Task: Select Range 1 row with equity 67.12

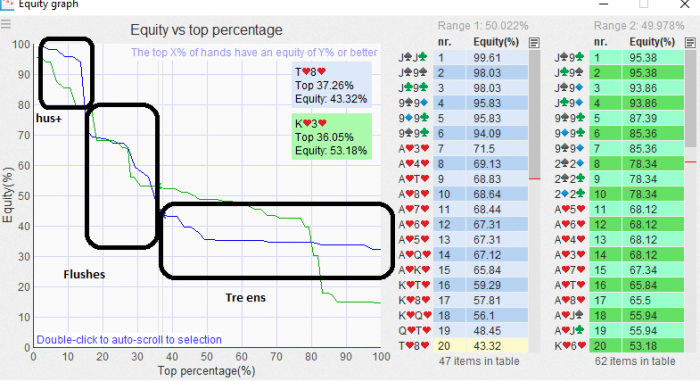Action: [x=462, y=255]
